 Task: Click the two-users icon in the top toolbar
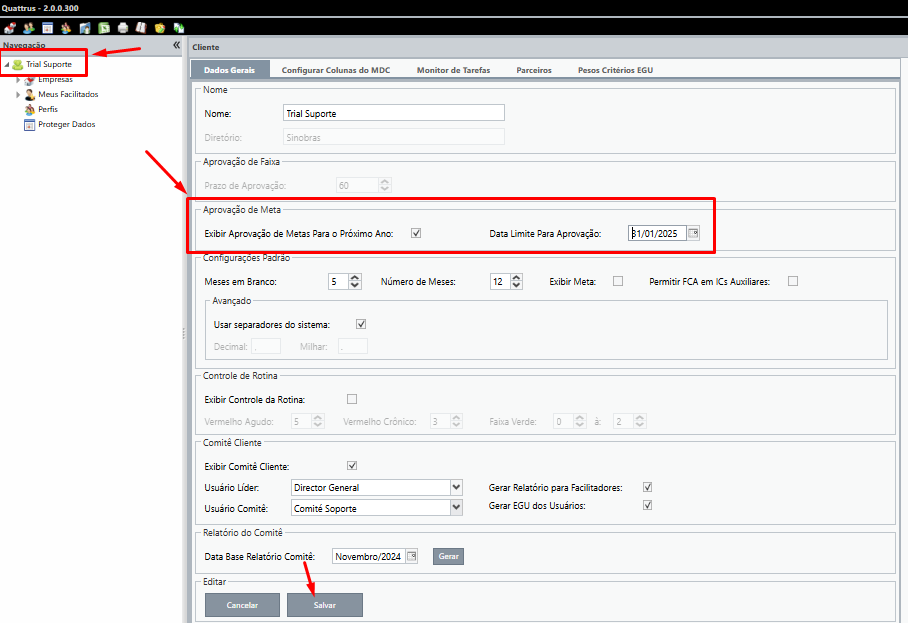click(28, 28)
